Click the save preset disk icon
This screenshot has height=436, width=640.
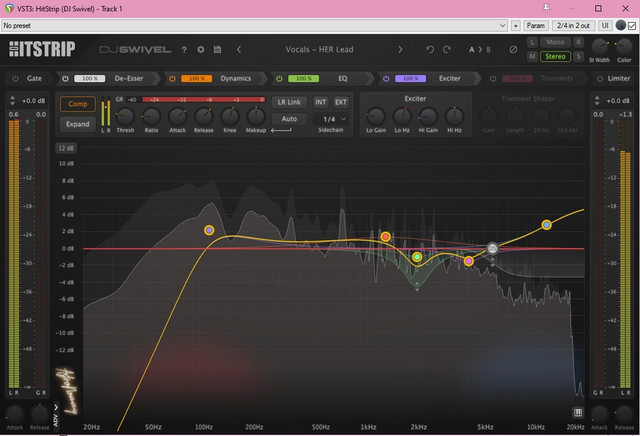click(x=218, y=49)
